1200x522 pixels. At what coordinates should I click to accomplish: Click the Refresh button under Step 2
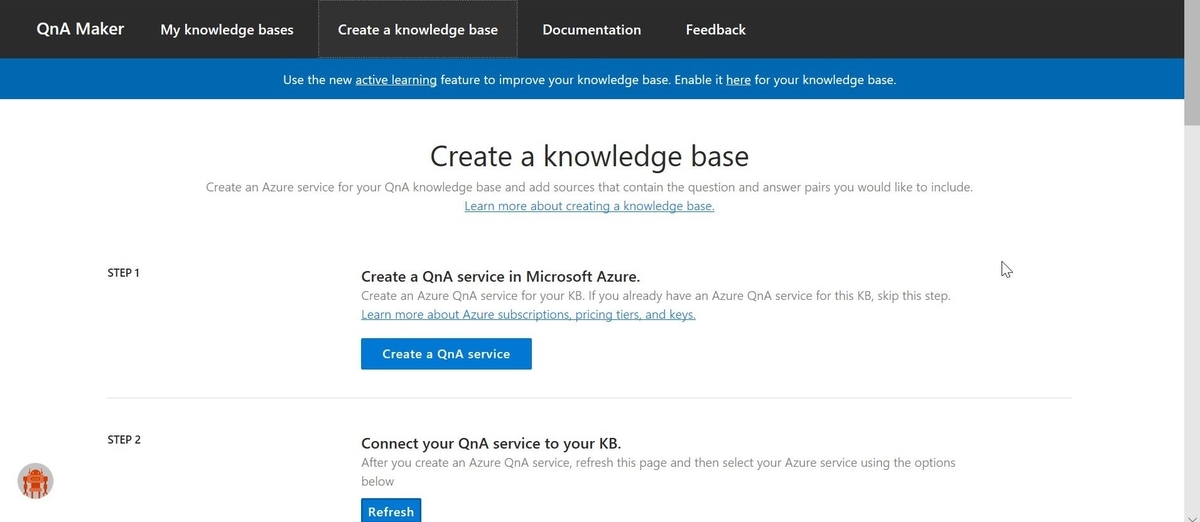pos(391,511)
